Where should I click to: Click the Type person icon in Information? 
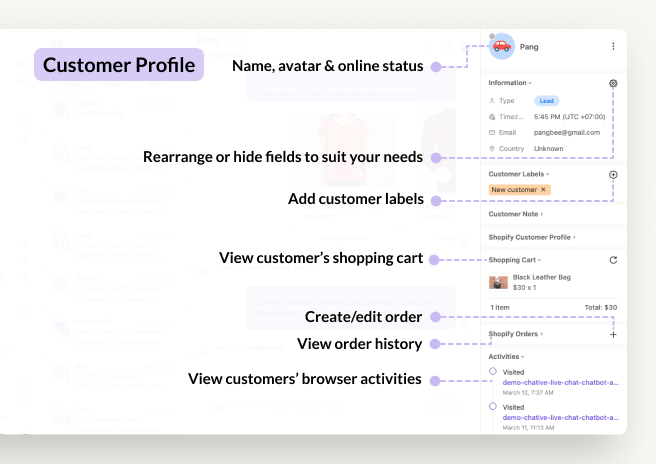point(492,101)
